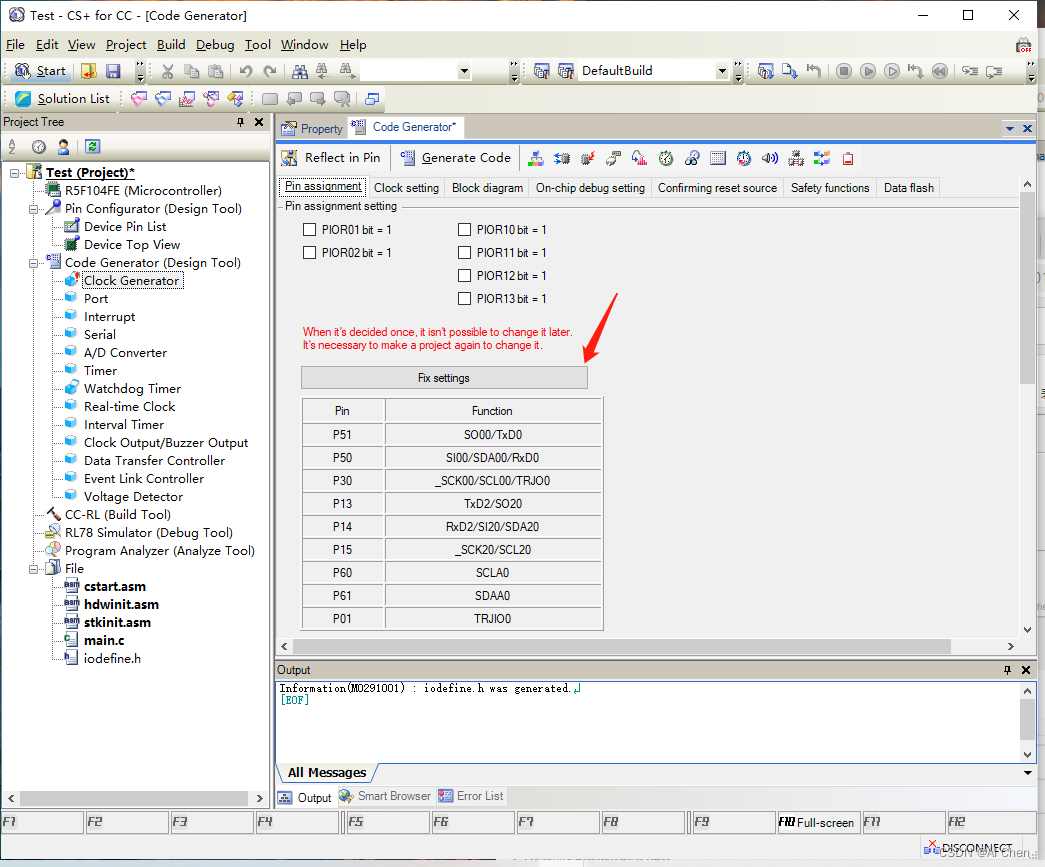This screenshot has height=867, width=1045.
Task: Click the Watchdog Timer icon in toolbar
Action: click(692, 158)
